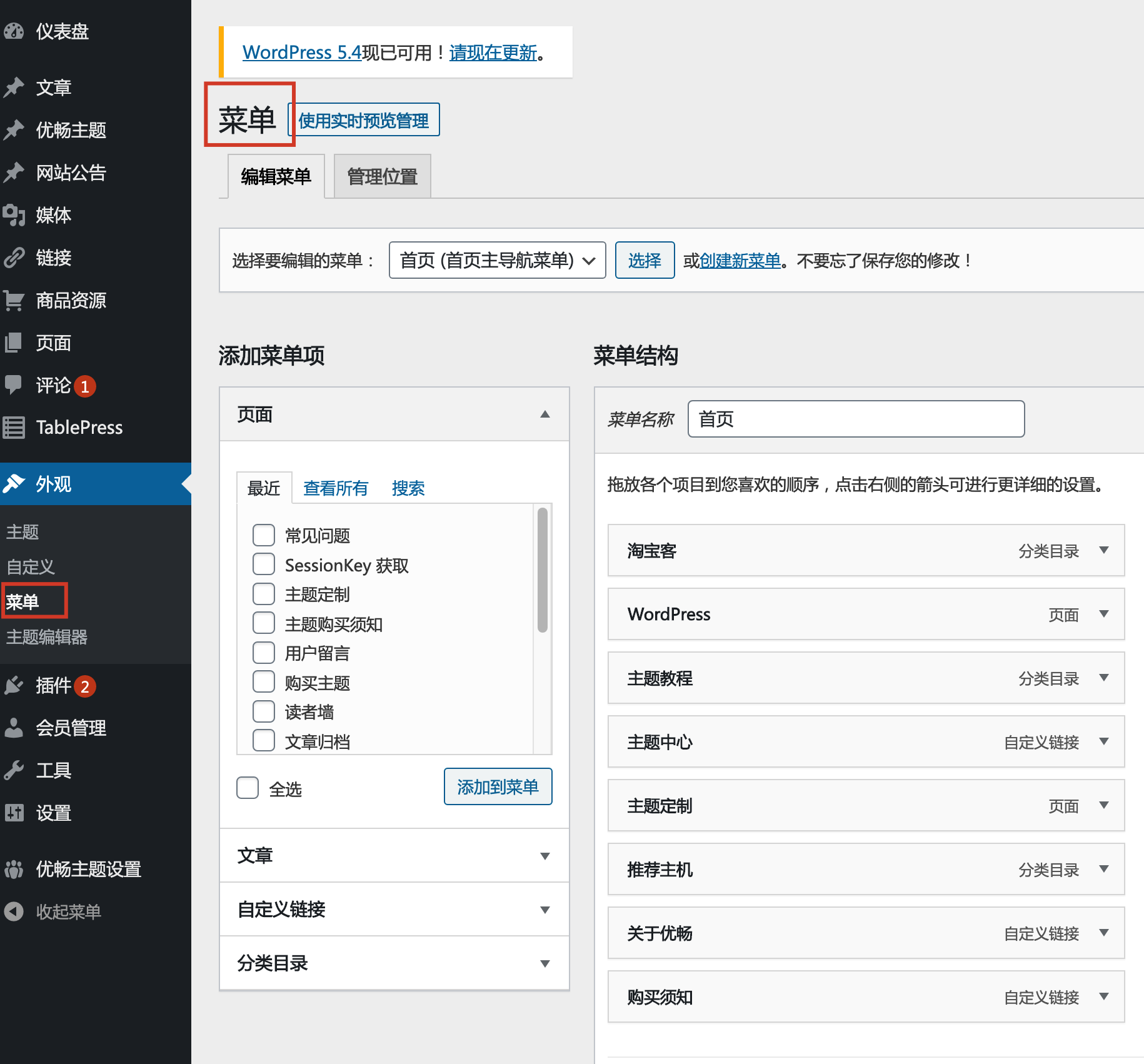Open the shopping cart products icon
1144x1064 pixels.
[14, 301]
